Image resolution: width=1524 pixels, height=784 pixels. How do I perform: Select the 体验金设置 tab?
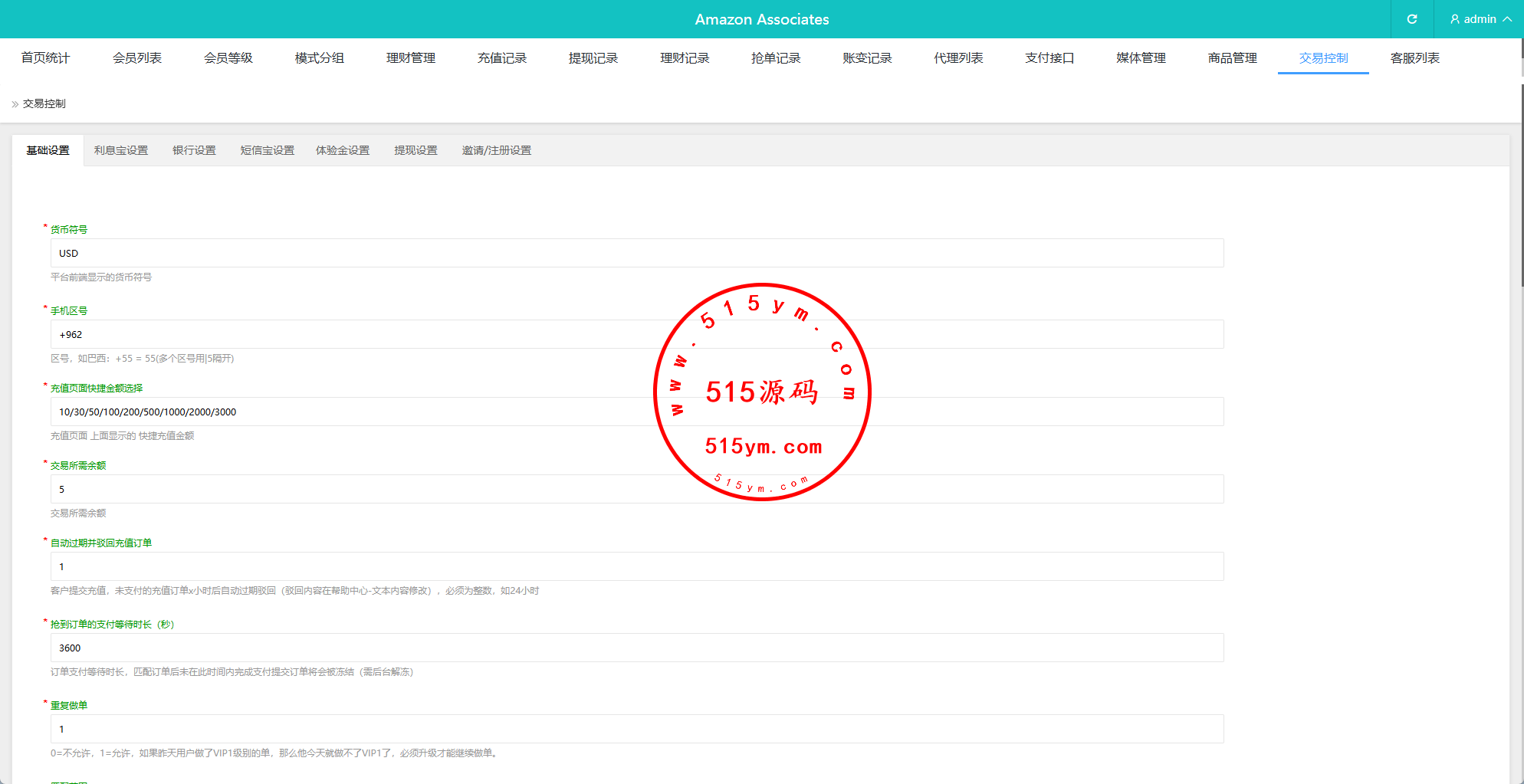point(343,151)
